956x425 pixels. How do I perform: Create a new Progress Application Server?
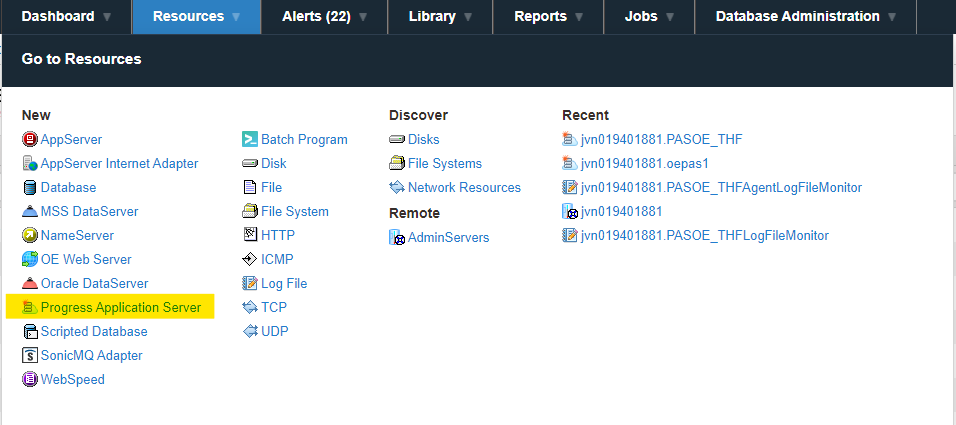tap(121, 307)
